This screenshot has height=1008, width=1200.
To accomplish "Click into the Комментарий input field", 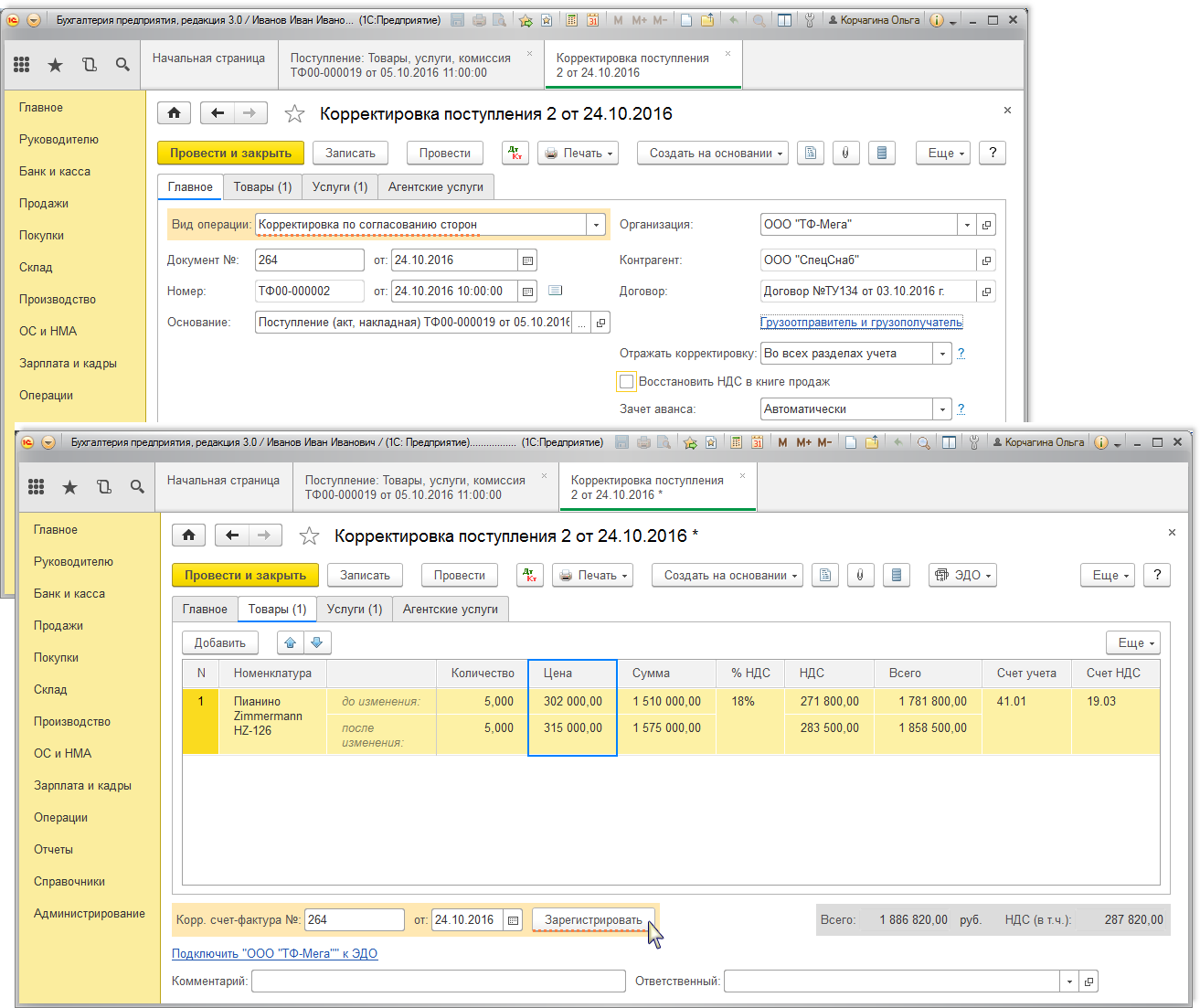I will coord(439,981).
